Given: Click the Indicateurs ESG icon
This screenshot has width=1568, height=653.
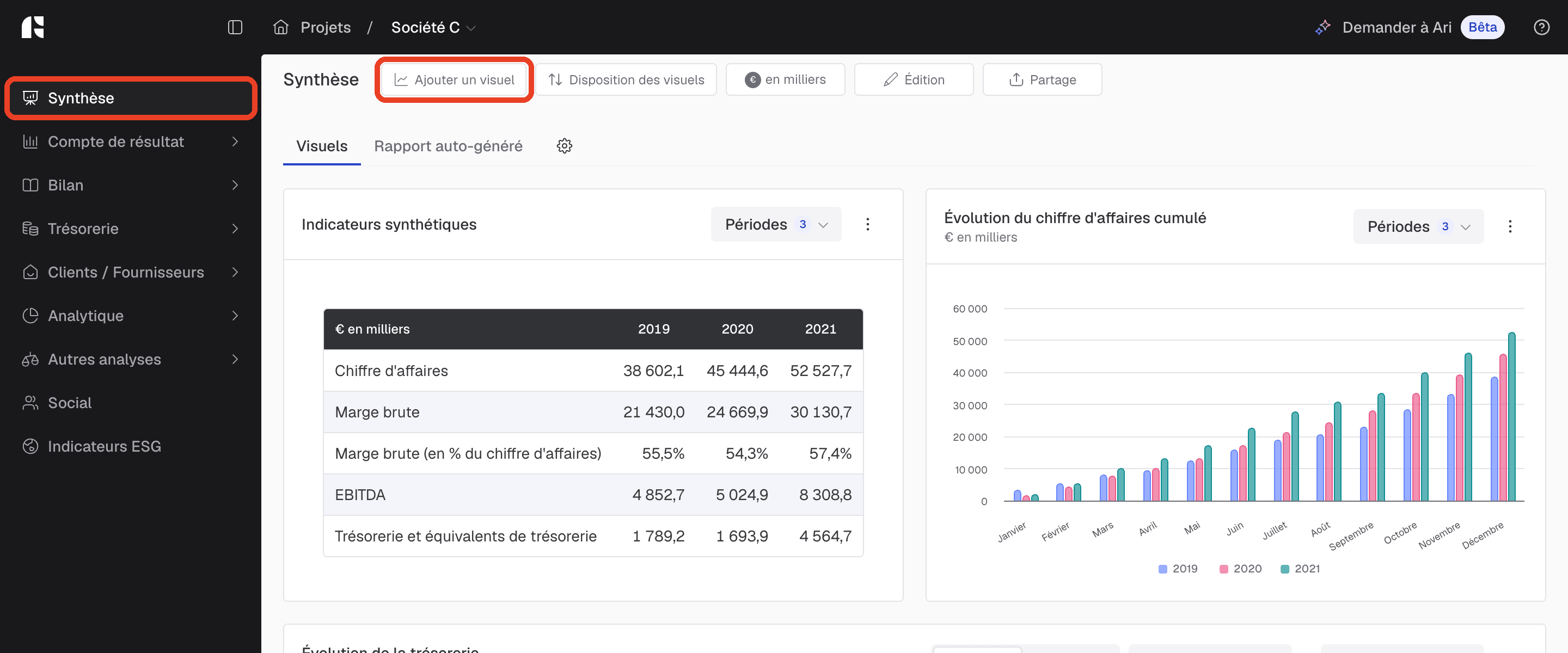Looking at the screenshot, I should point(30,446).
